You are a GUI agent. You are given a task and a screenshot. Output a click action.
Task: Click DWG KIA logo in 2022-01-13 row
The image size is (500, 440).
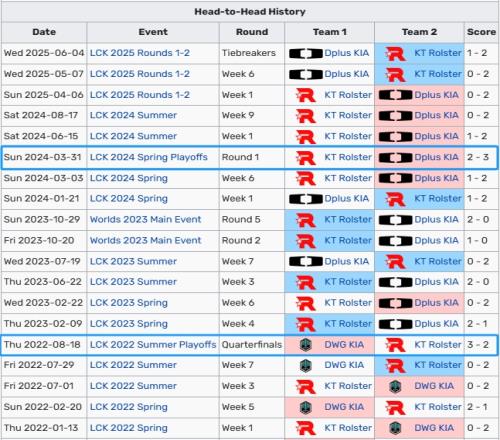point(395,428)
